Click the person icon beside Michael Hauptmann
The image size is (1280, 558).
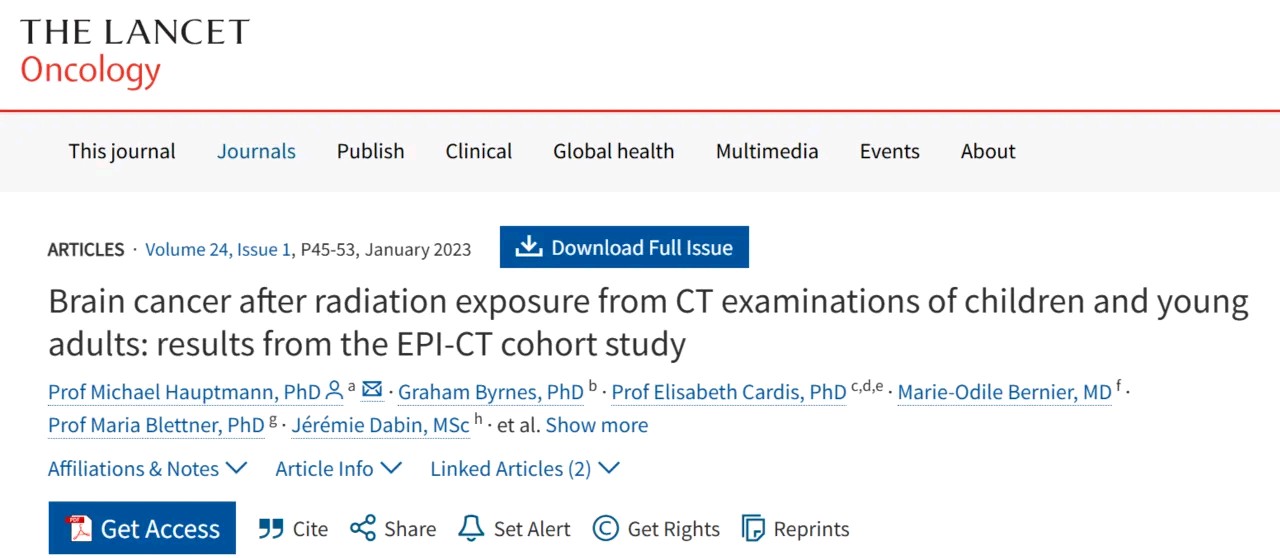pos(334,391)
